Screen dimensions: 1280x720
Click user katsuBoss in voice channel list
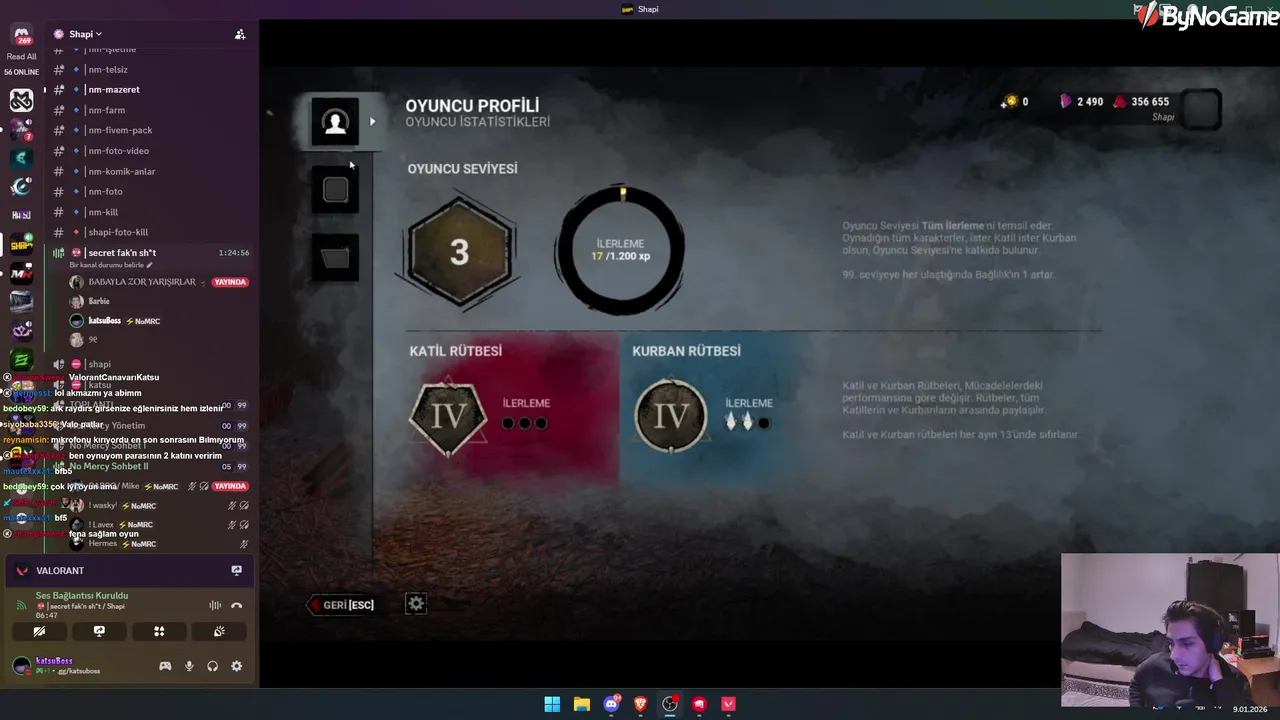pos(104,321)
